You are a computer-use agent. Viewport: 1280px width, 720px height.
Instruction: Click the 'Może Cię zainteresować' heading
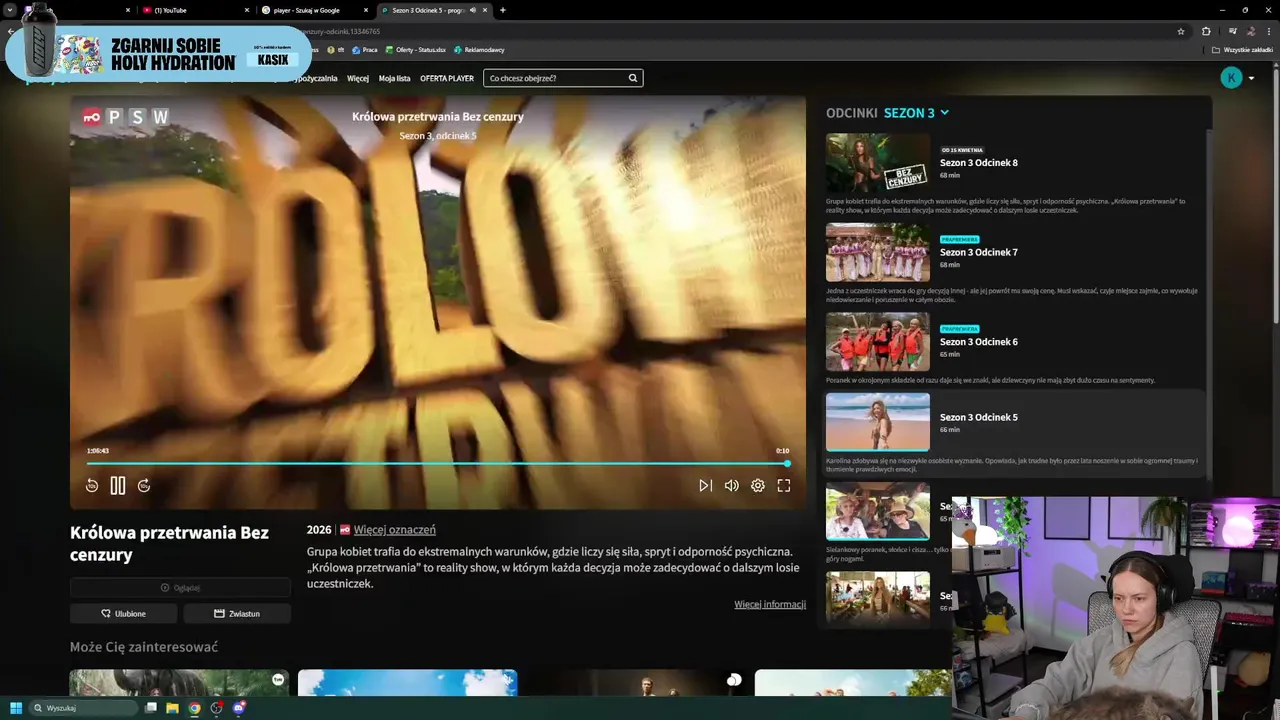(x=144, y=647)
